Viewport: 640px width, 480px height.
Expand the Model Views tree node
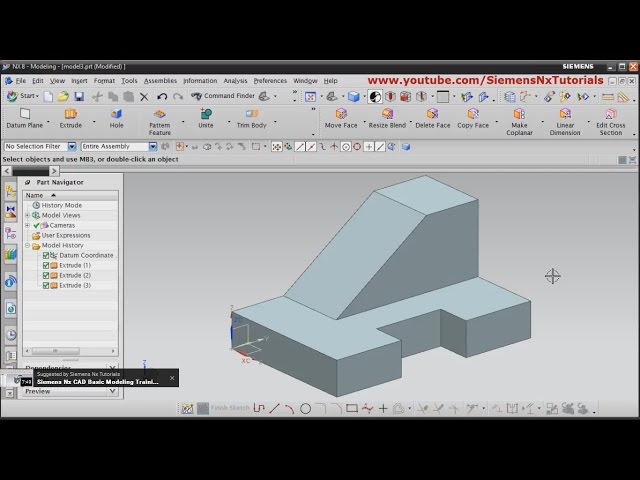(x=27, y=215)
